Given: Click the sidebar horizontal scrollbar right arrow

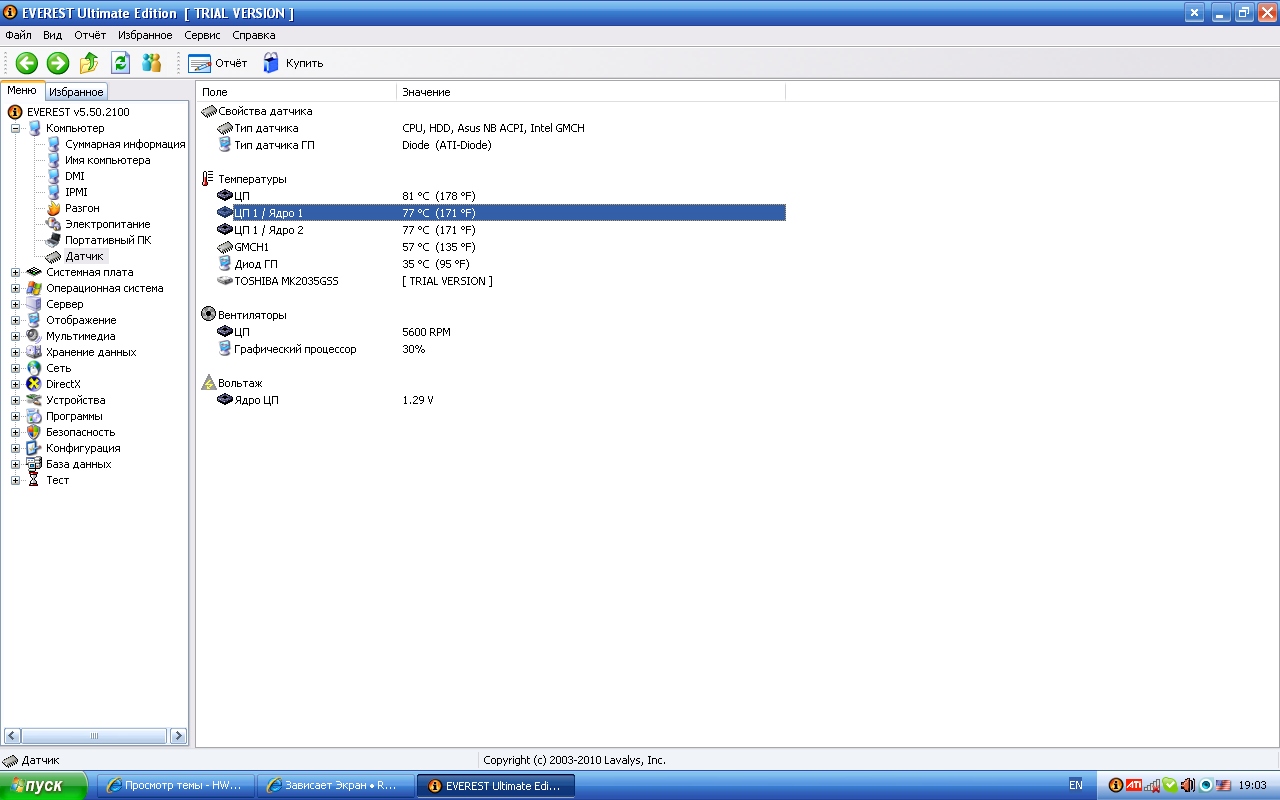Looking at the screenshot, I should 178,736.
